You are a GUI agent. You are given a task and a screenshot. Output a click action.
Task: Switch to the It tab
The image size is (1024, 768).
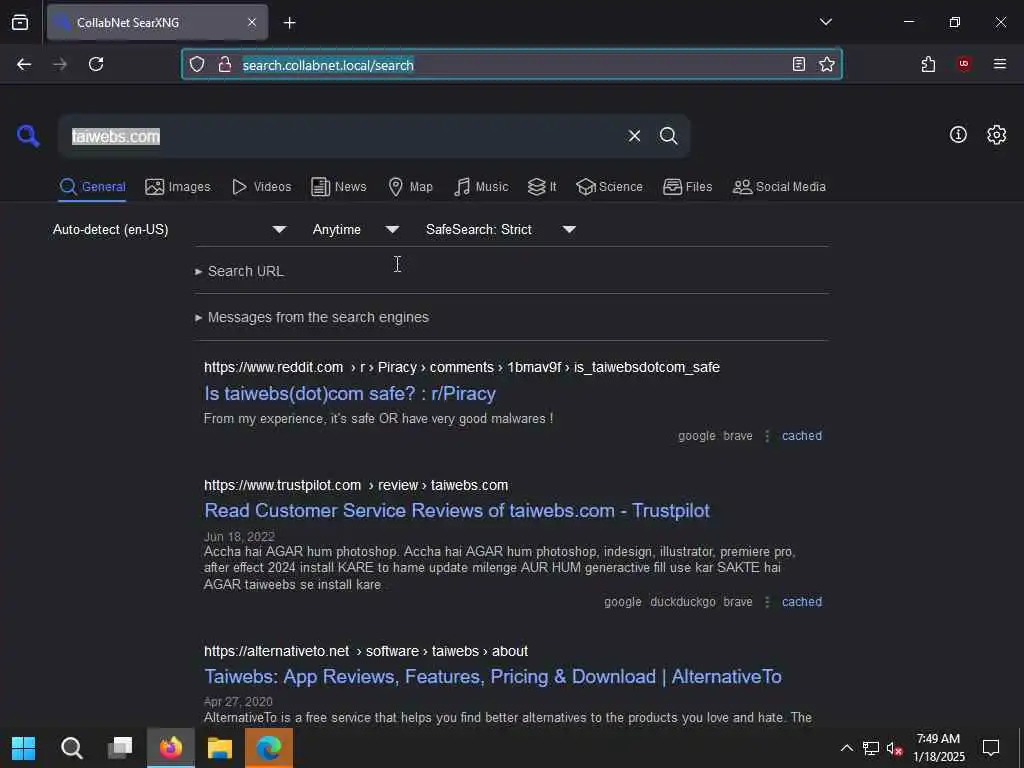[x=541, y=187]
